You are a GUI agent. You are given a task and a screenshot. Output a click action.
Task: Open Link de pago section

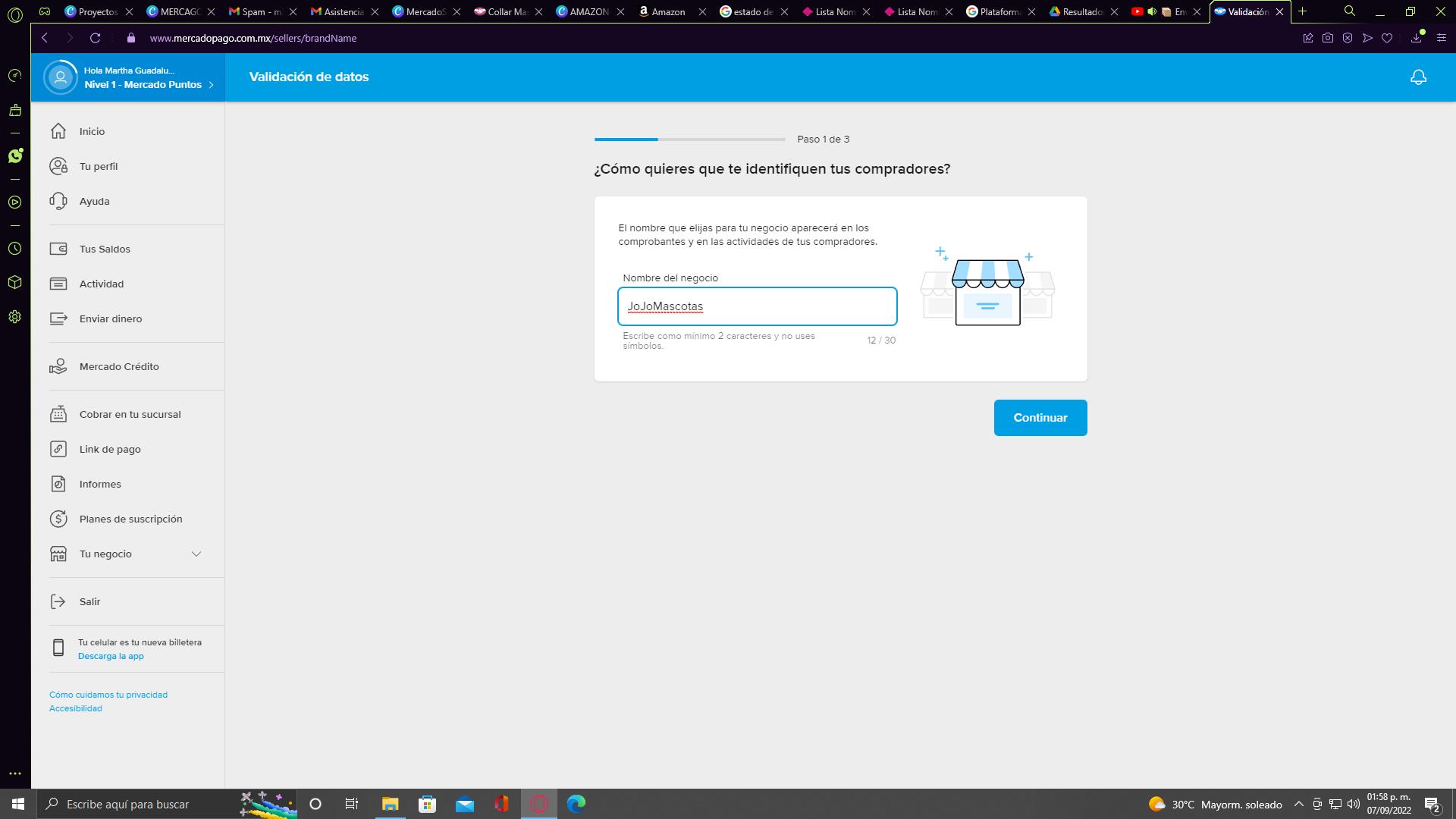pos(110,449)
